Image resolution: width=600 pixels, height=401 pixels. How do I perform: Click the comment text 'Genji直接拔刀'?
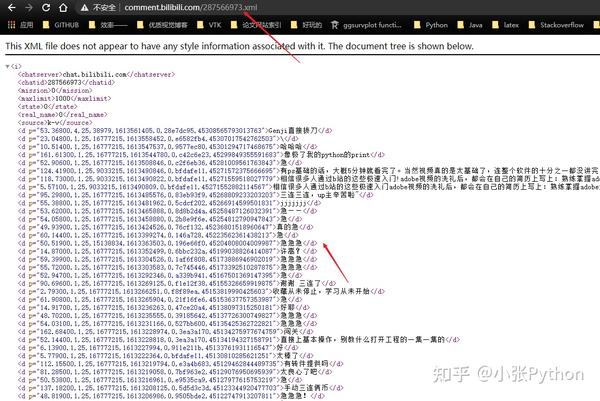click(293, 130)
